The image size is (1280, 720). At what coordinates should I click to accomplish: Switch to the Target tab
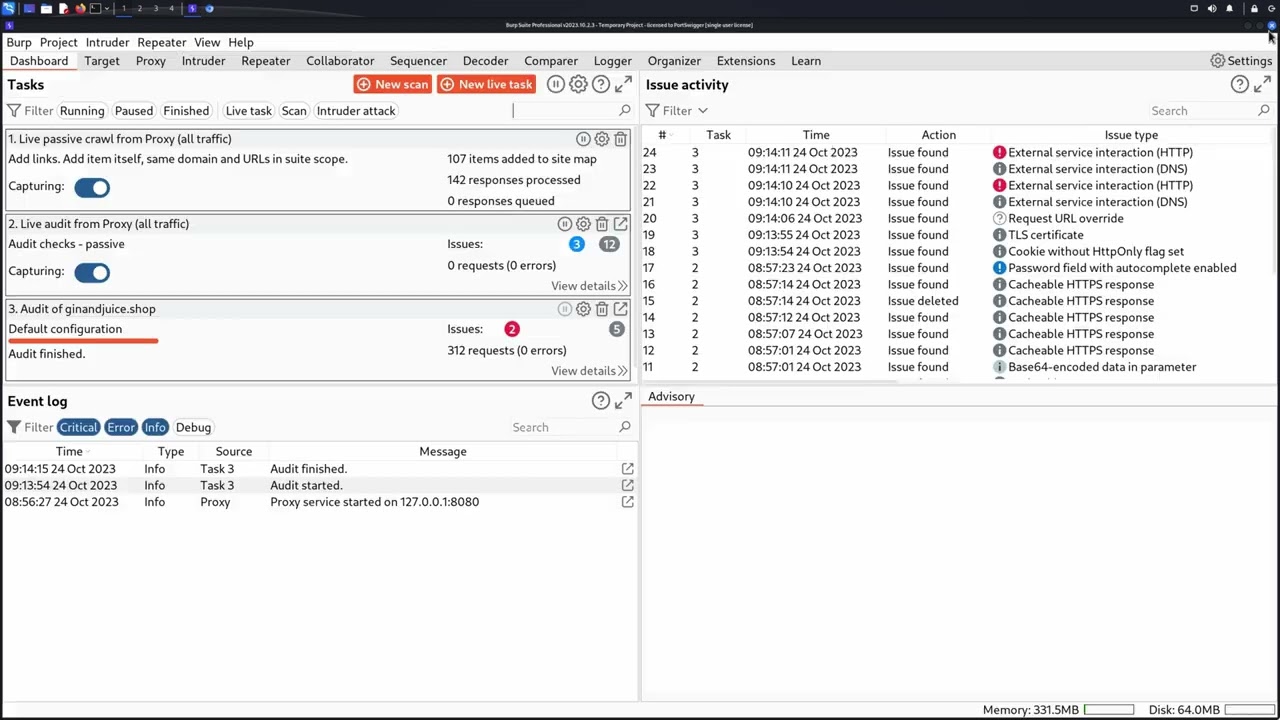(x=102, y=61)
